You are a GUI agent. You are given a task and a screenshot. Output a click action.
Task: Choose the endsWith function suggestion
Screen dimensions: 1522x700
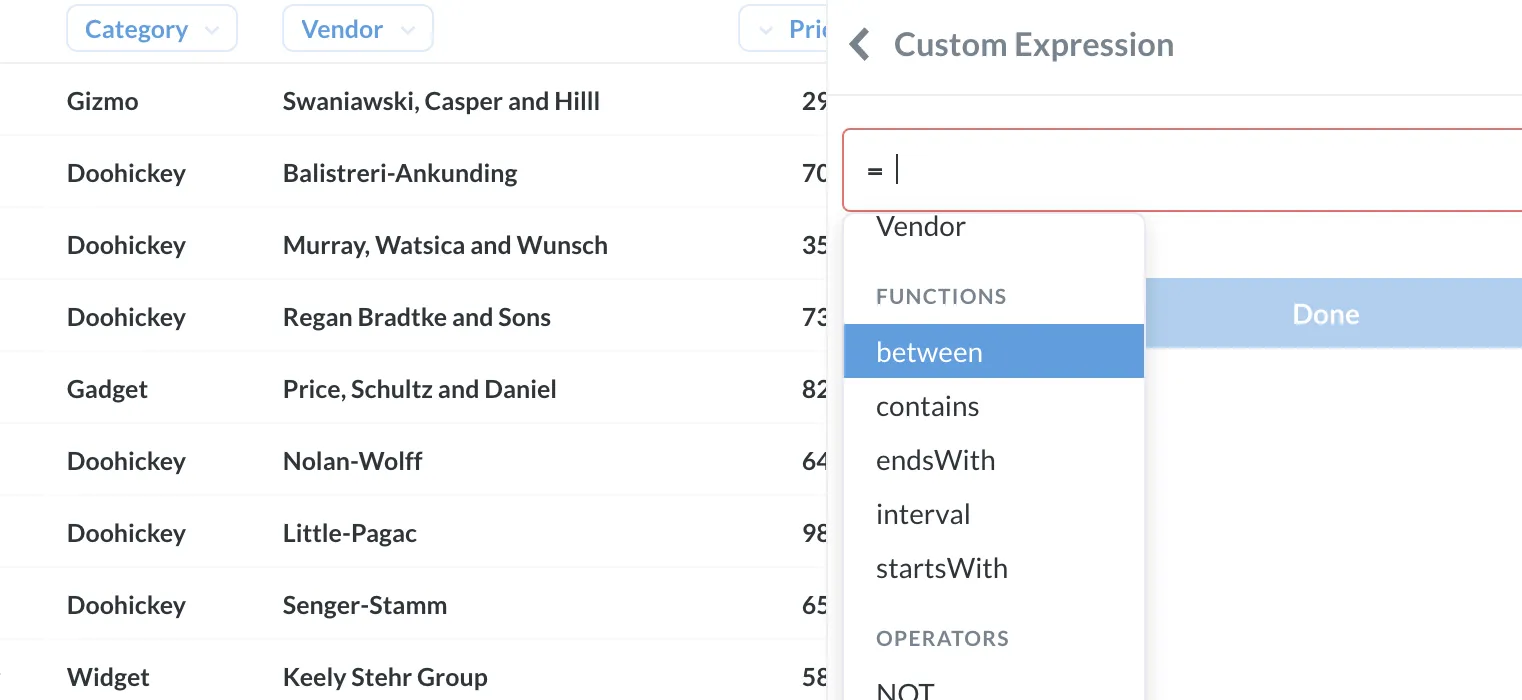tap(994, 460)
